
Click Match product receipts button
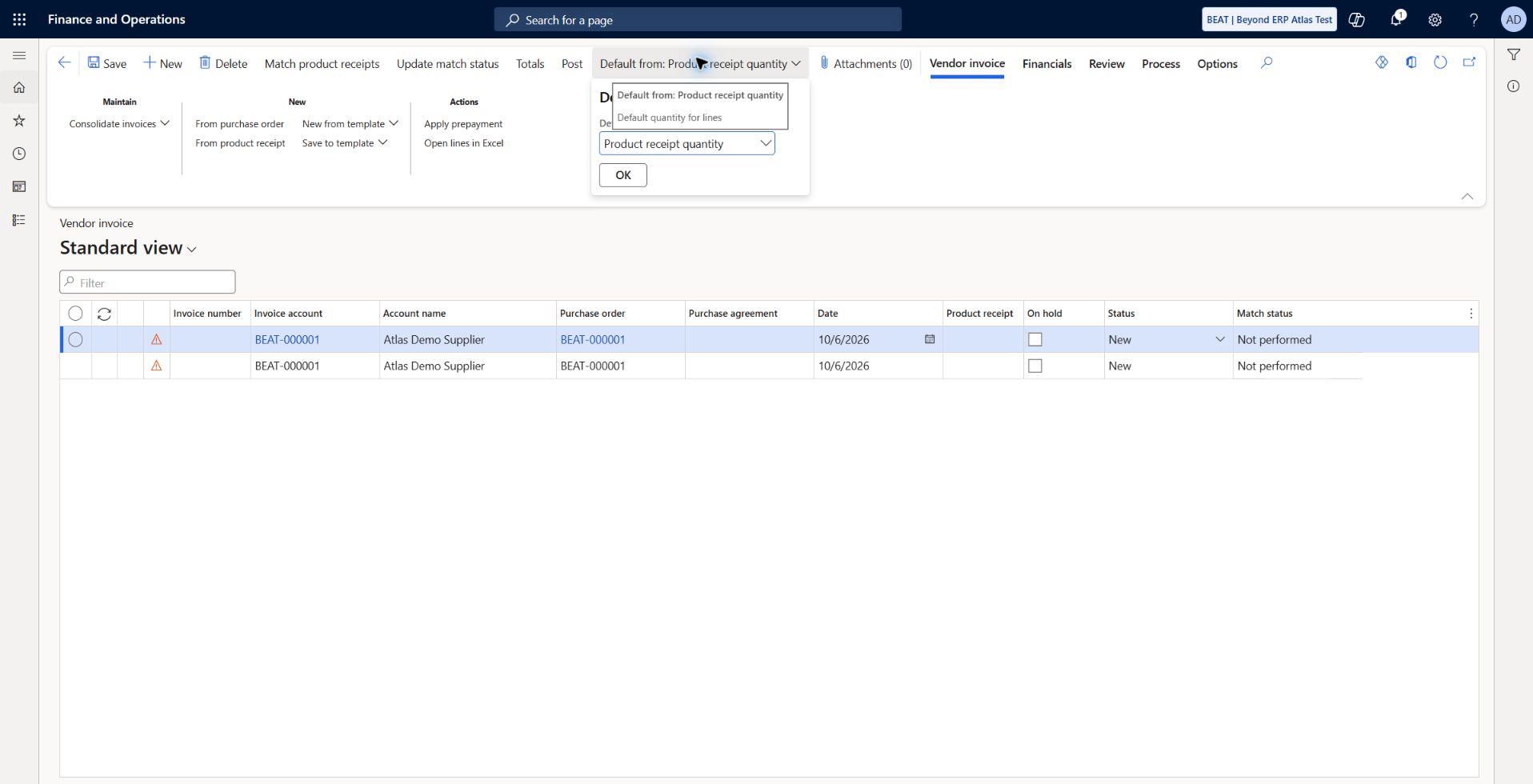(x=322, y=63)
